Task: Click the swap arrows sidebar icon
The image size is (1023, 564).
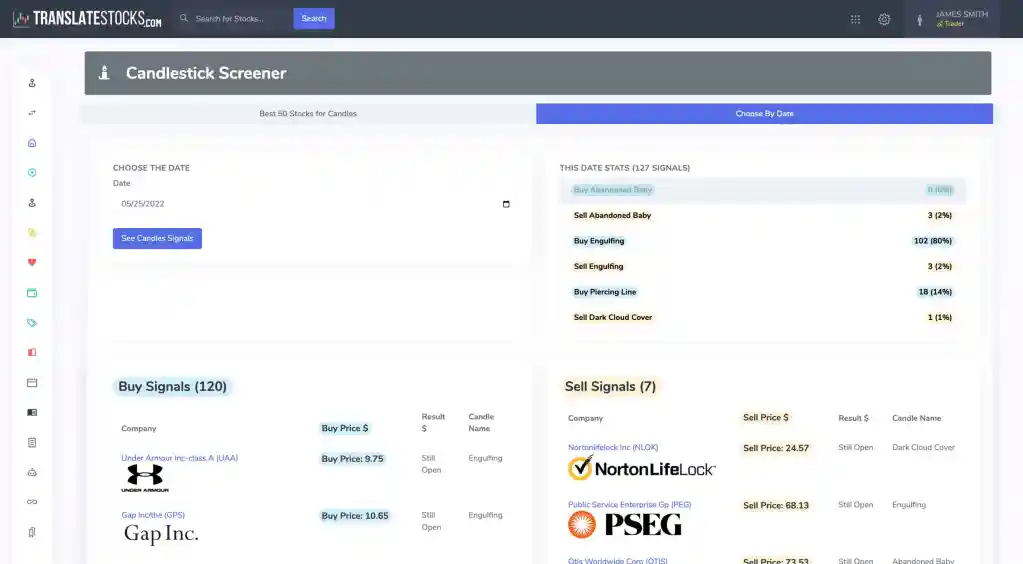Action: 32,113
